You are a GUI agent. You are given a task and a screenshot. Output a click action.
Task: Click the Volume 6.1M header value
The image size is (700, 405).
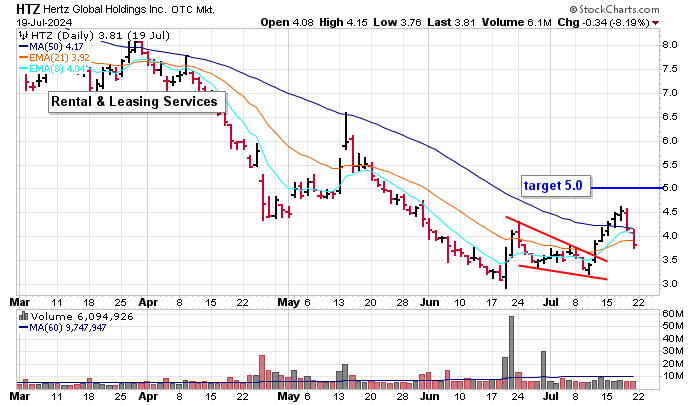coord(517,22)
